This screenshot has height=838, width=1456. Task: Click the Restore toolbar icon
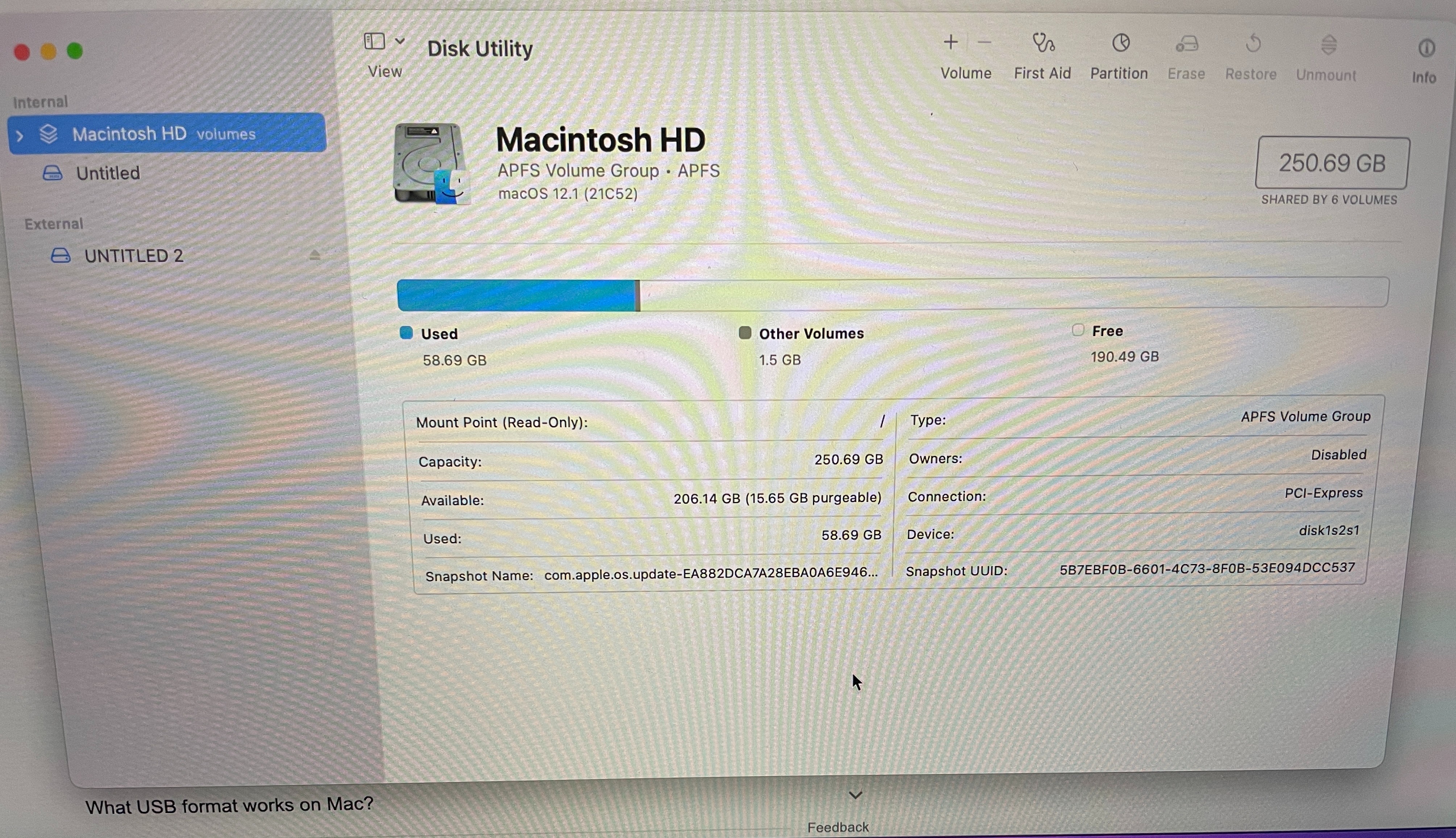coord(1252,45)
